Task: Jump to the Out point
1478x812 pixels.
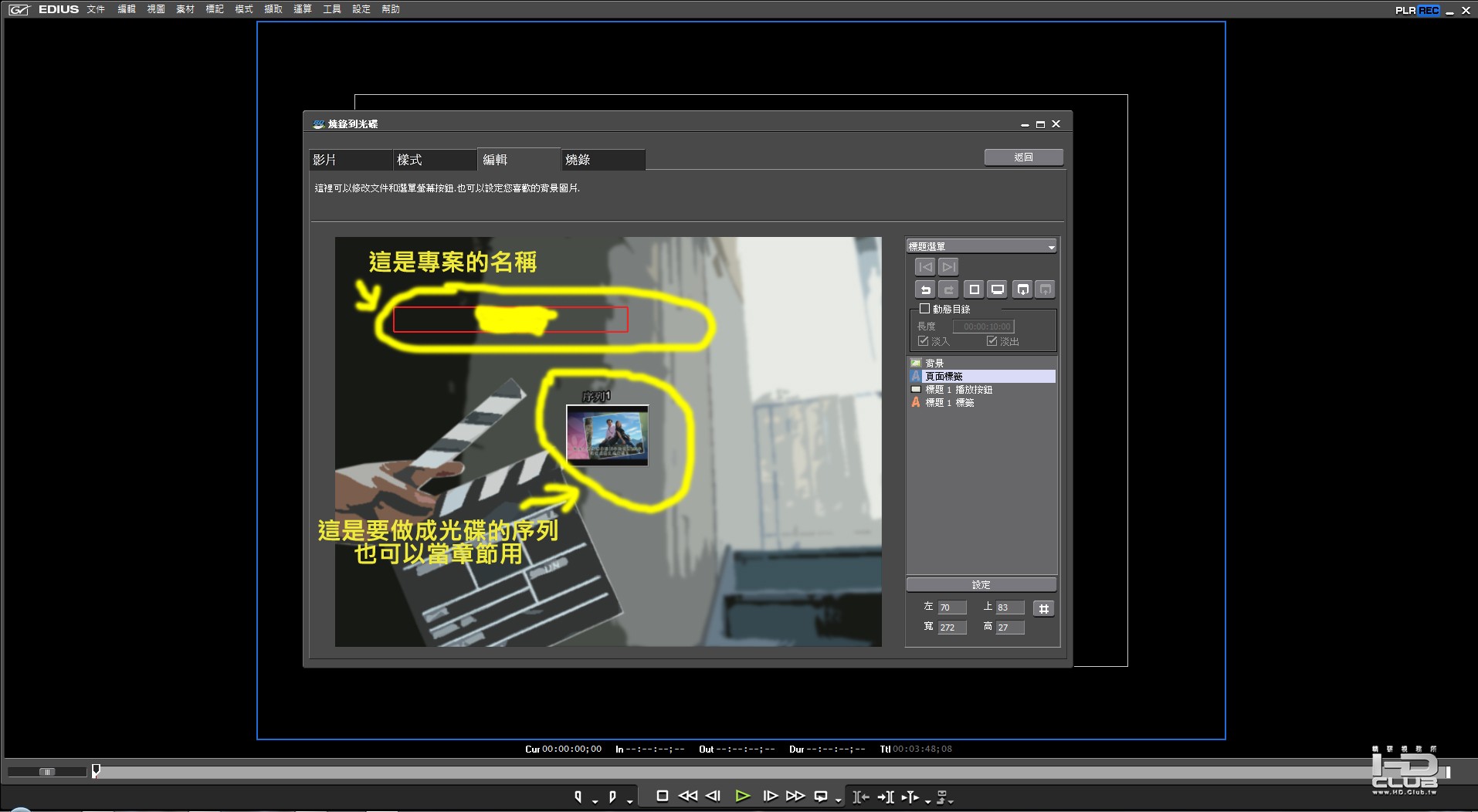Action: pyautogui.click(x=886, y=797)
